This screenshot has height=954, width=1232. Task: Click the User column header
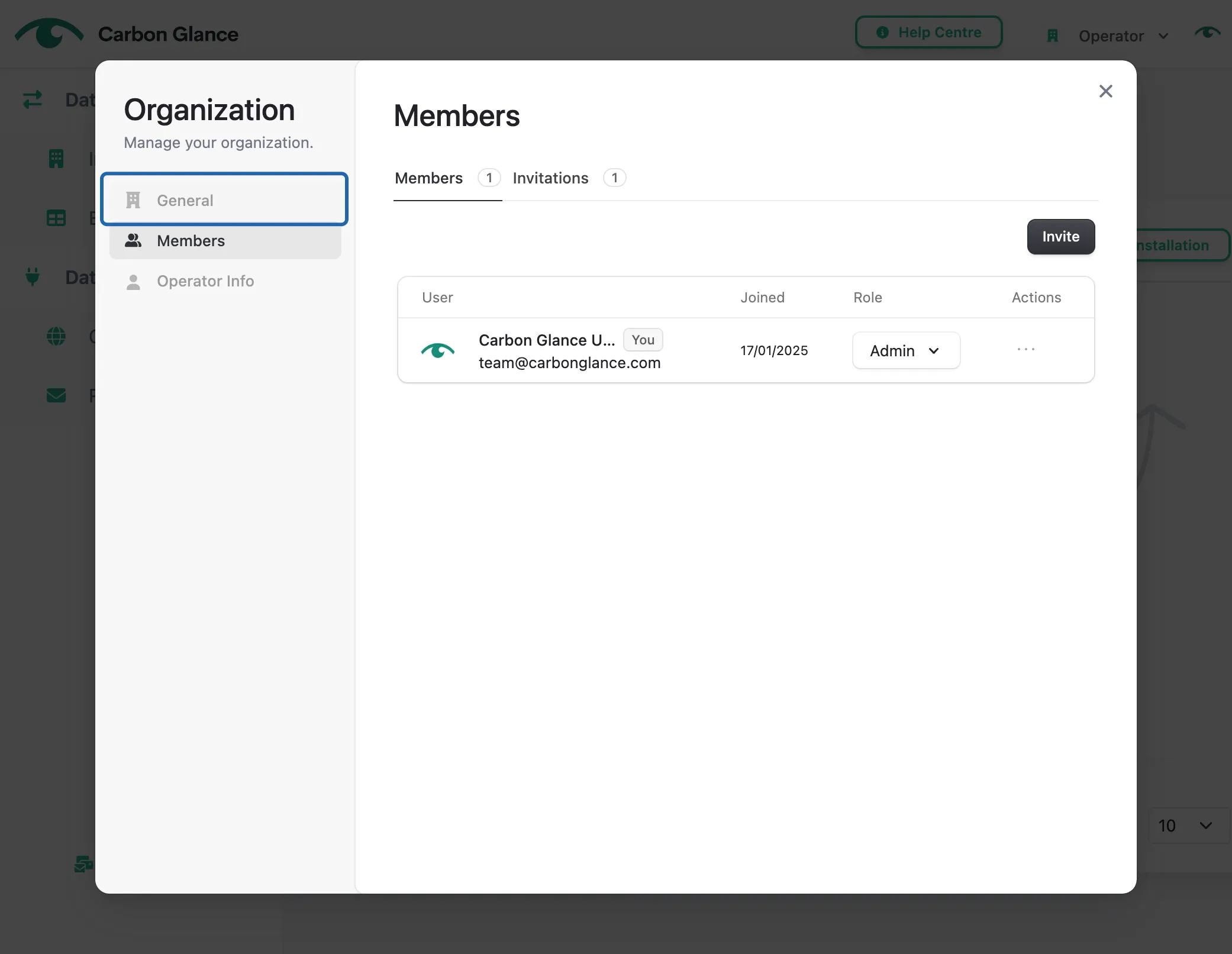tap(437, 297)
